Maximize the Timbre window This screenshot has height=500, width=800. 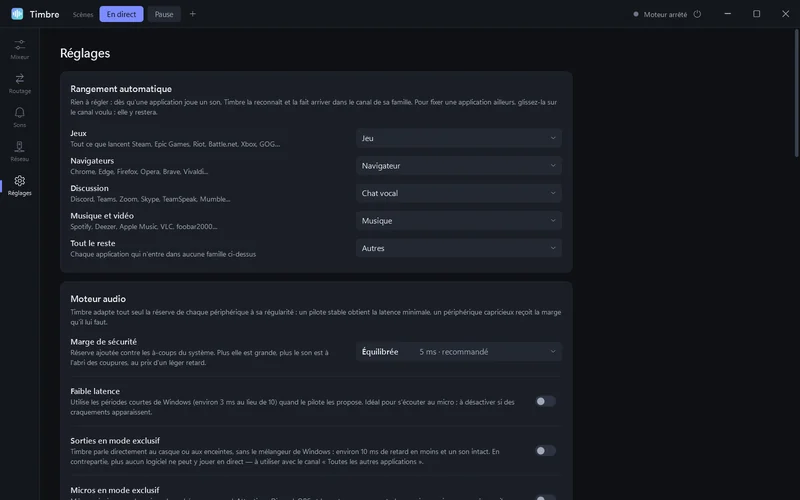(756, 14)
